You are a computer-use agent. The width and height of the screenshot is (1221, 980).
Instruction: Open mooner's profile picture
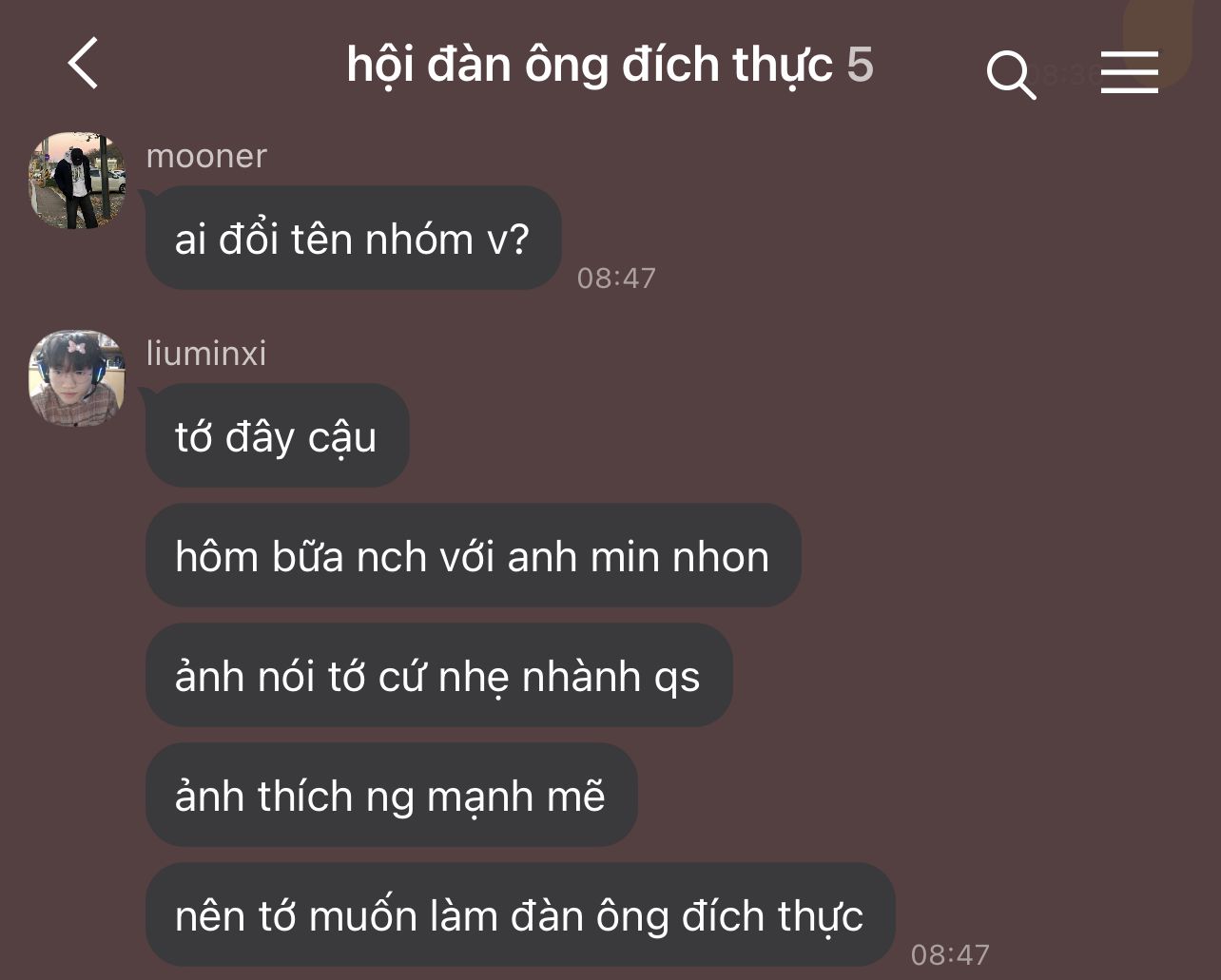coord(77,181)
